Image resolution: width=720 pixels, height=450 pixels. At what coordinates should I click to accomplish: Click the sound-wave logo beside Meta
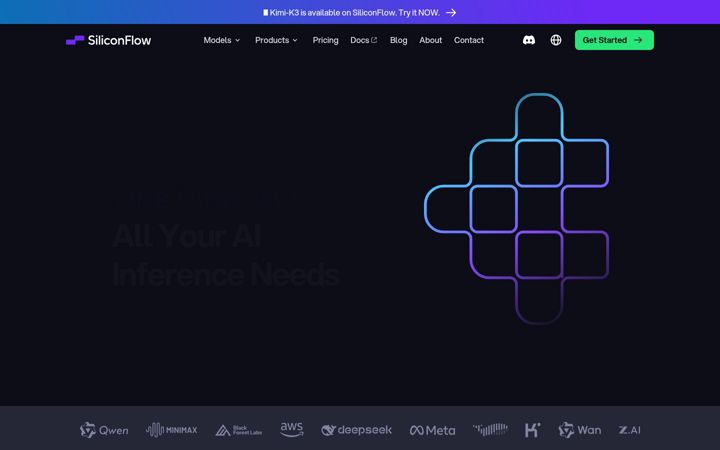click(490, 430)
